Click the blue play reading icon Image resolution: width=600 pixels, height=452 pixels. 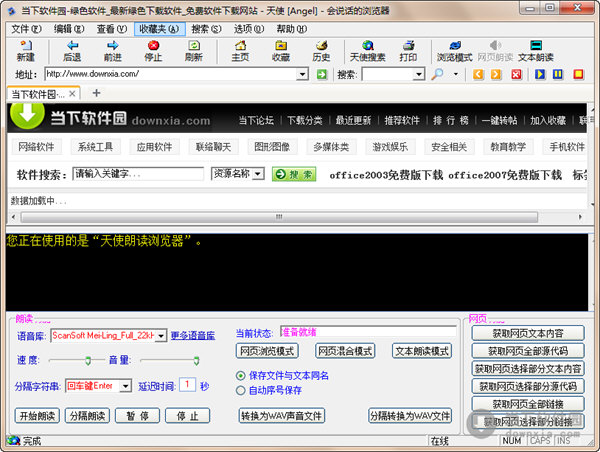pyautogui.click(x=540, y=74)
